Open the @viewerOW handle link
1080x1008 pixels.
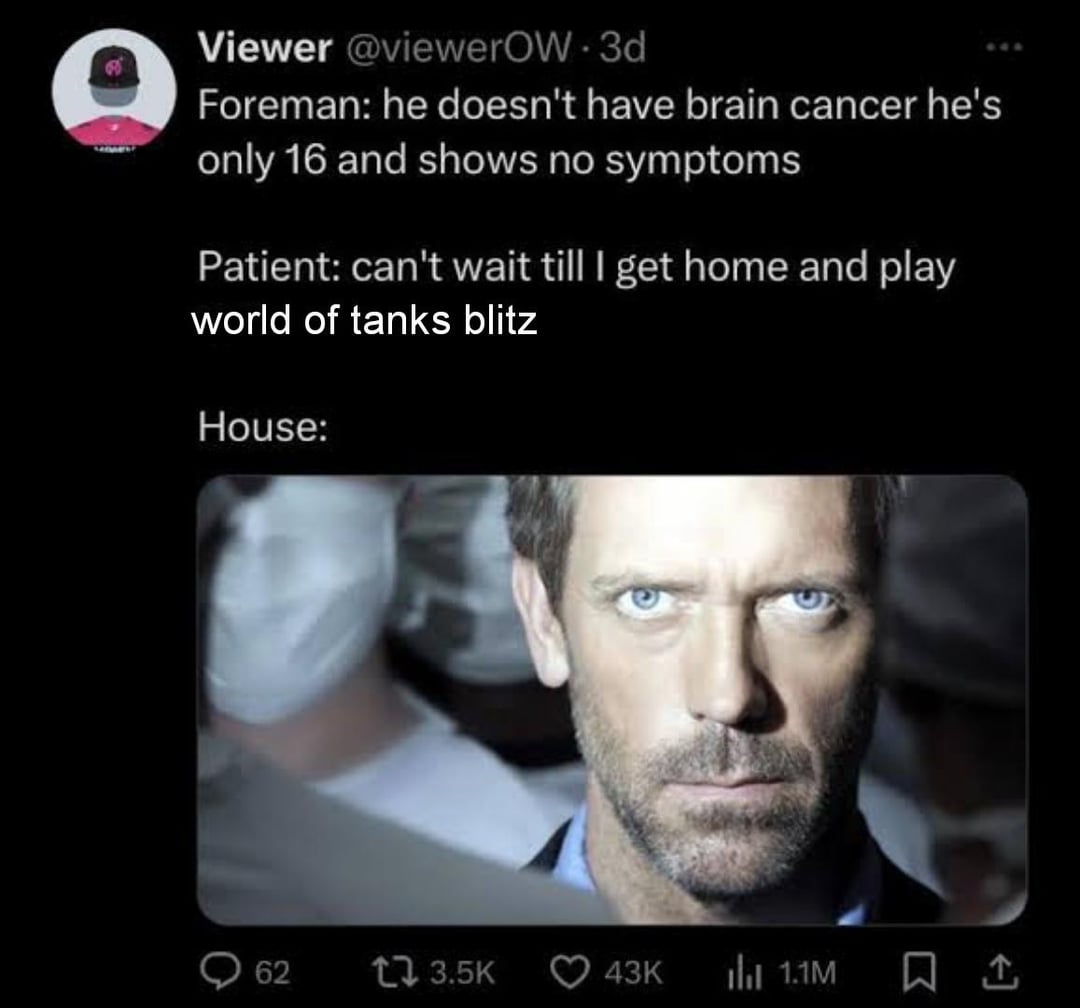tap(457, 48)
